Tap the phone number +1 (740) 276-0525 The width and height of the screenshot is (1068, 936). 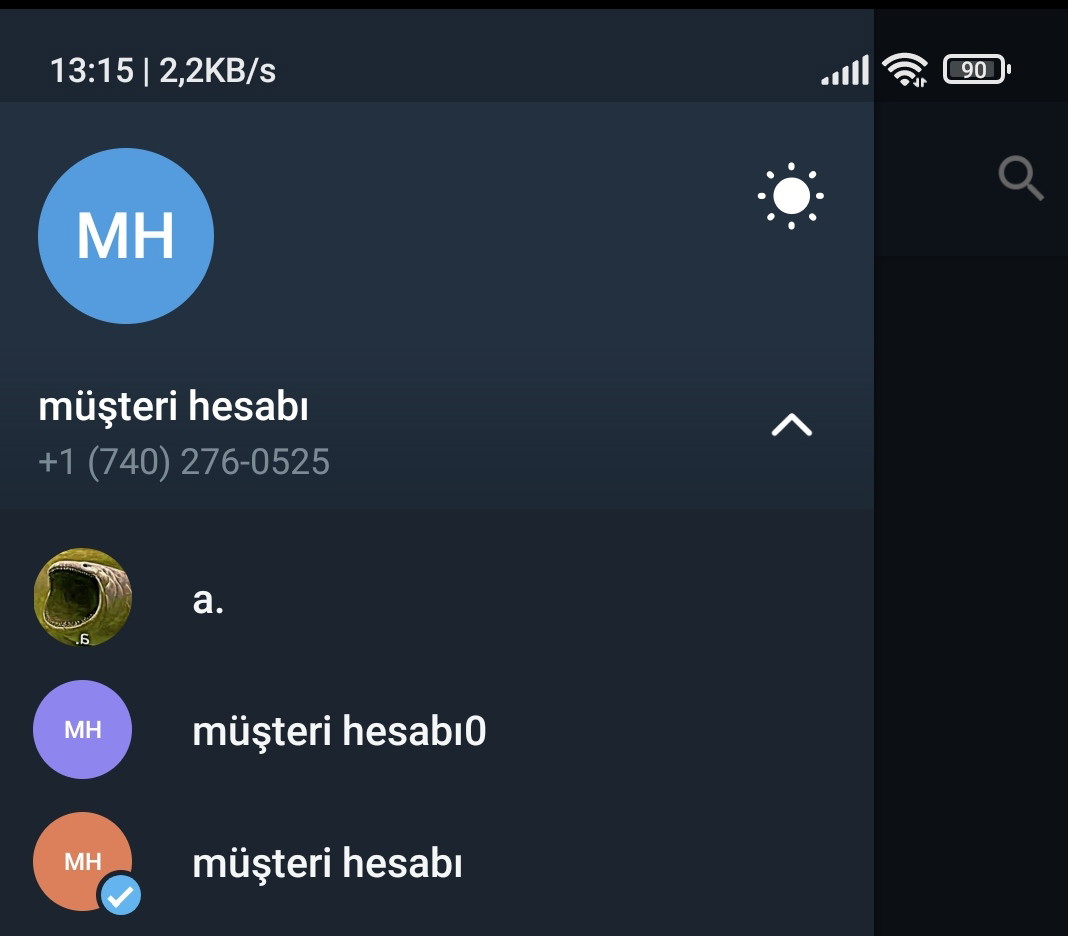tap(184, 462)
